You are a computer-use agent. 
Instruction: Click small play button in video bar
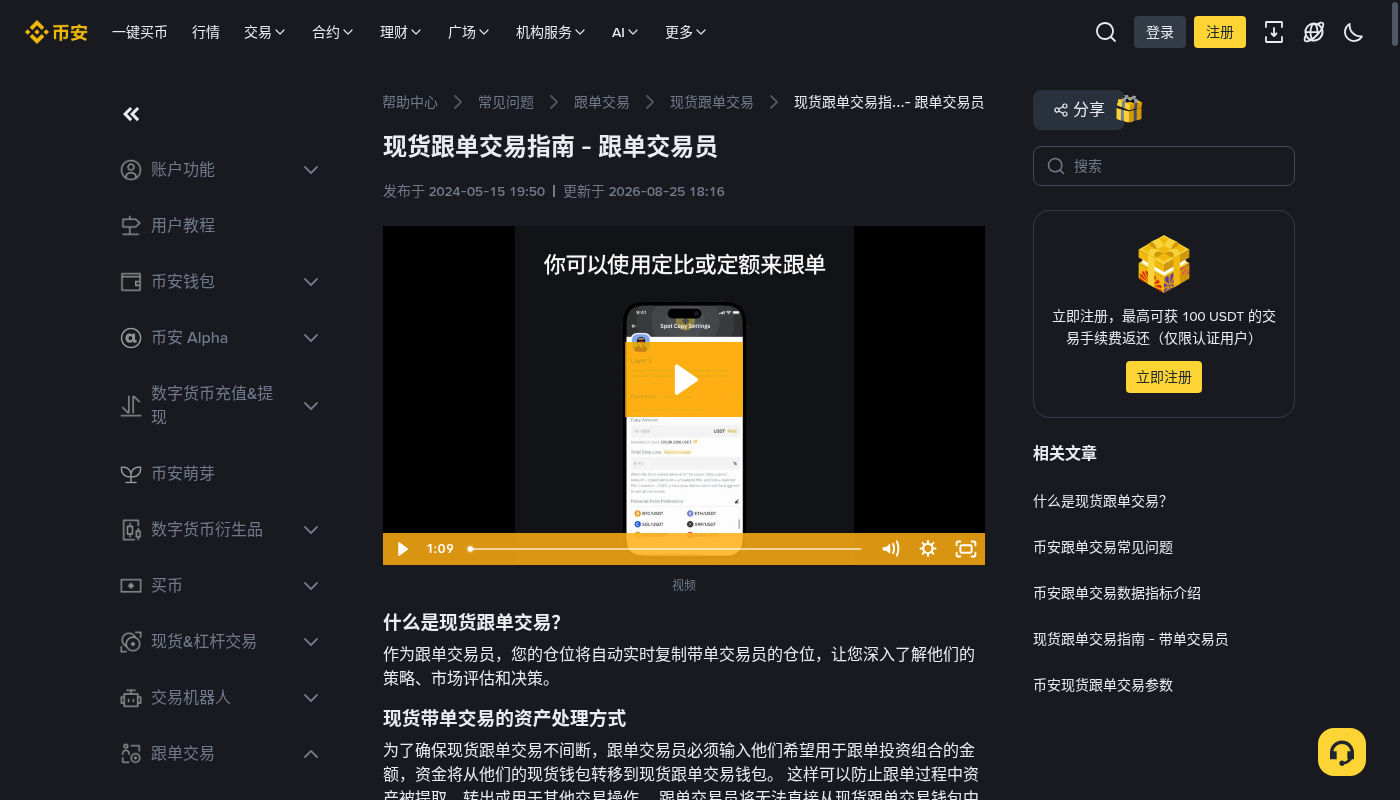point(403,548)
